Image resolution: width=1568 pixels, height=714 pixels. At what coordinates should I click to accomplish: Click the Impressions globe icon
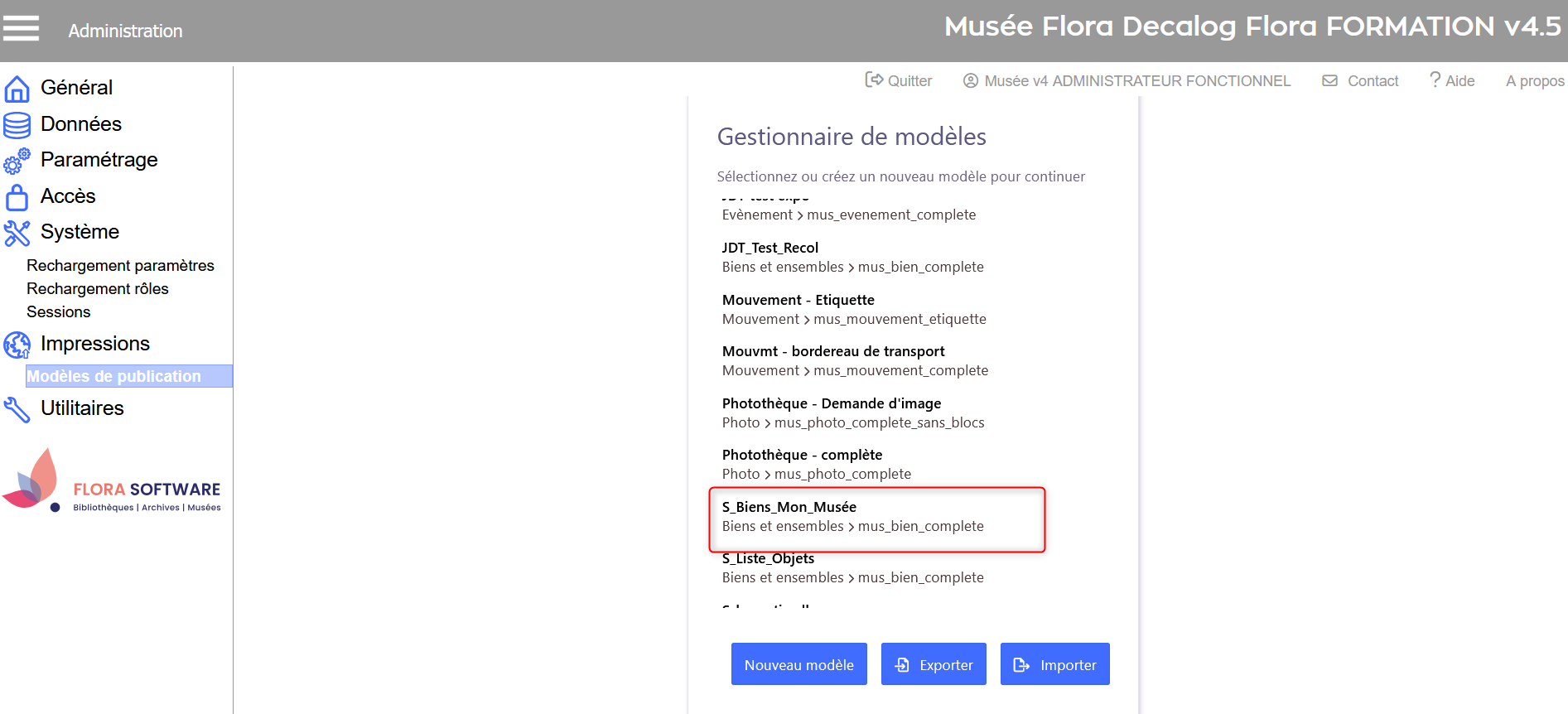(x=17, y=345)
